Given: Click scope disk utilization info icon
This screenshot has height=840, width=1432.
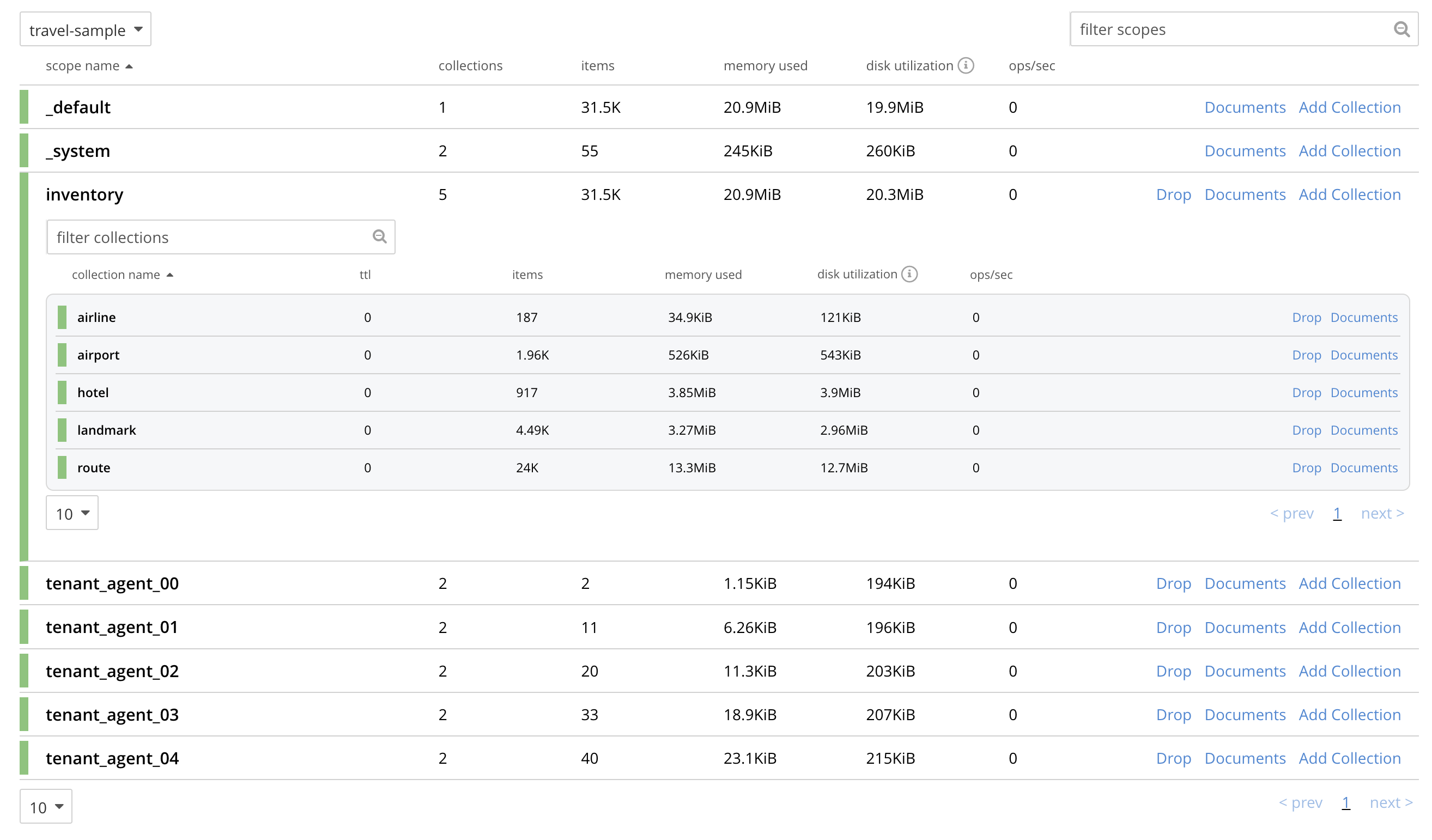Looking at the screenshot, I should pos(966,66).
